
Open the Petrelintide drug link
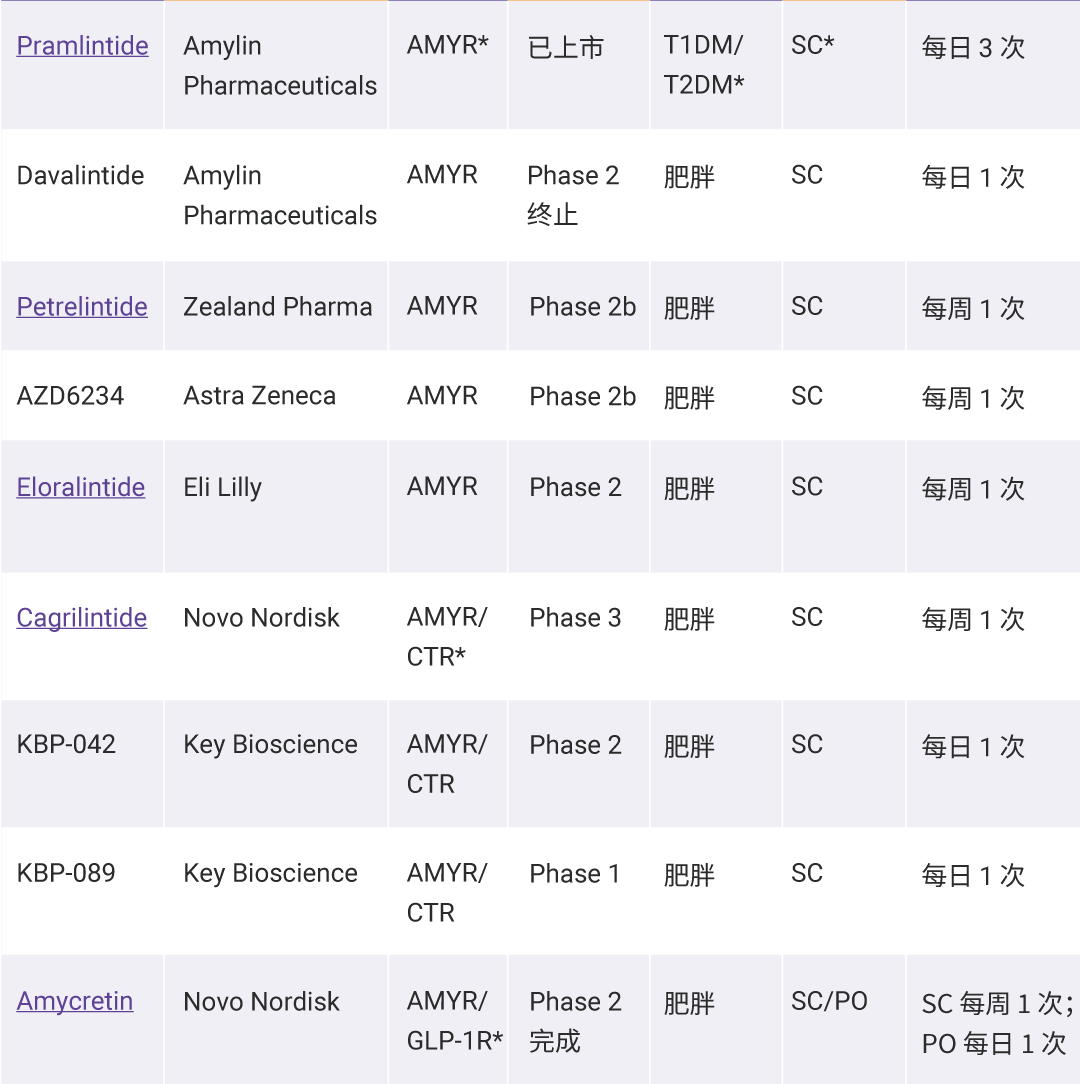82,307
